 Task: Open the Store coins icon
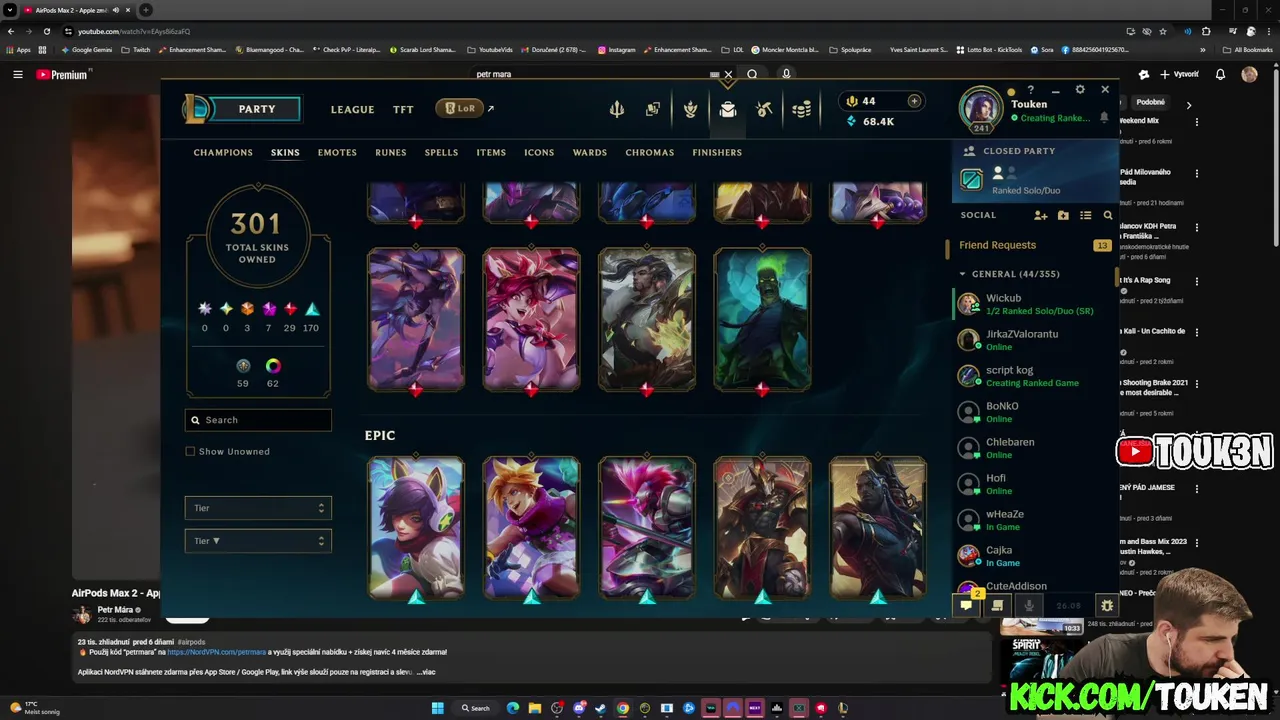[x=801, y=110]
